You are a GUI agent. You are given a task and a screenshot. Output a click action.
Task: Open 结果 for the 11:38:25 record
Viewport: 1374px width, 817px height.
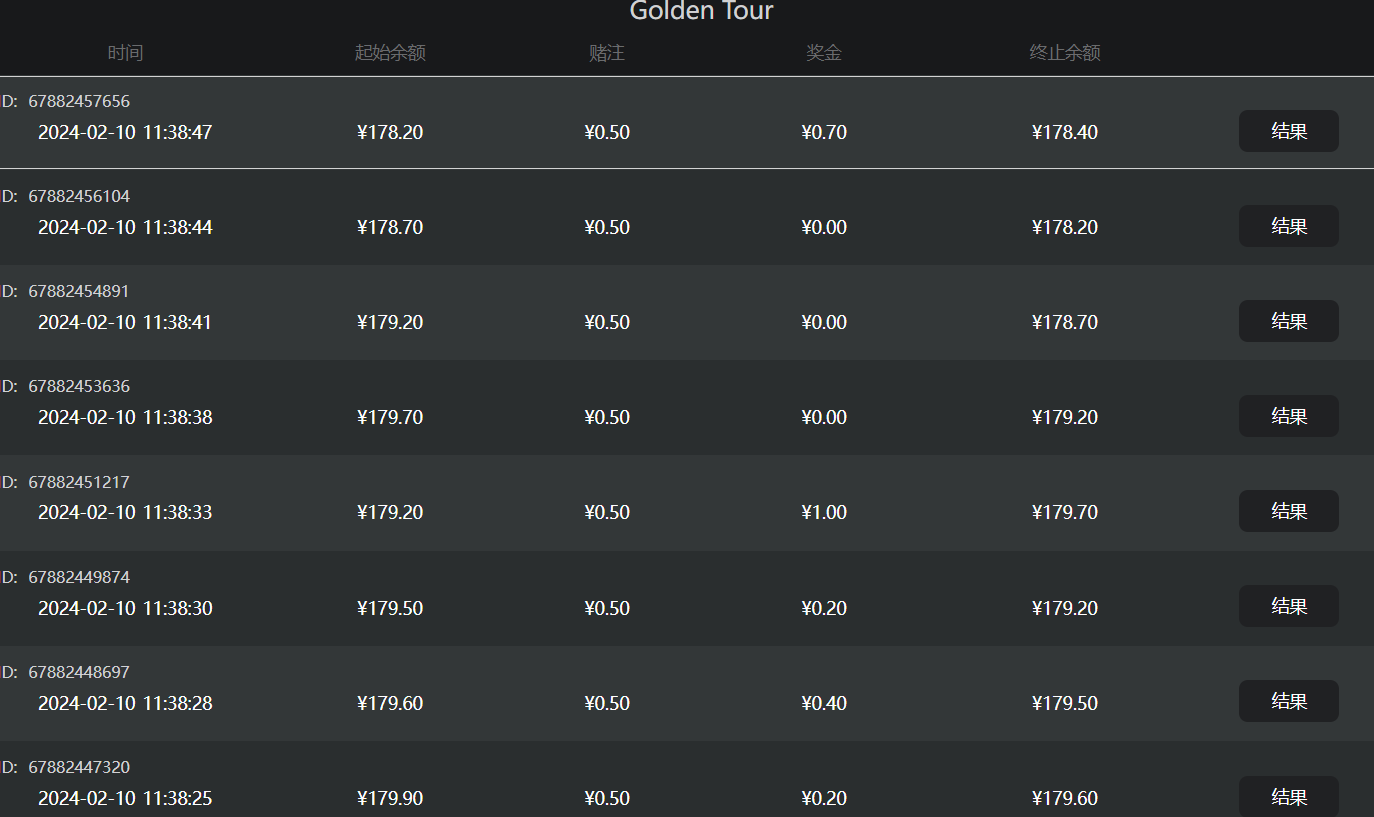[1288, 796]
